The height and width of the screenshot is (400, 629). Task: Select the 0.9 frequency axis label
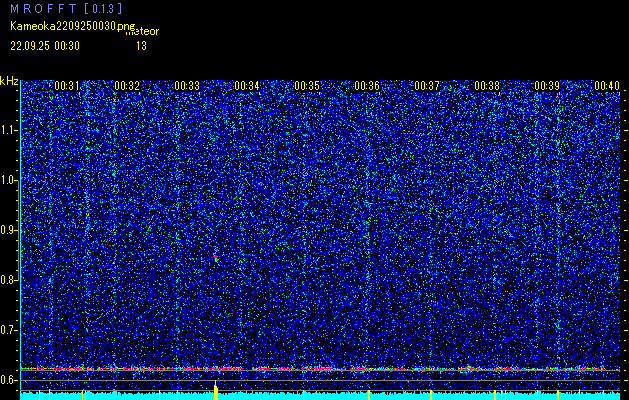[x=9, y=230]
